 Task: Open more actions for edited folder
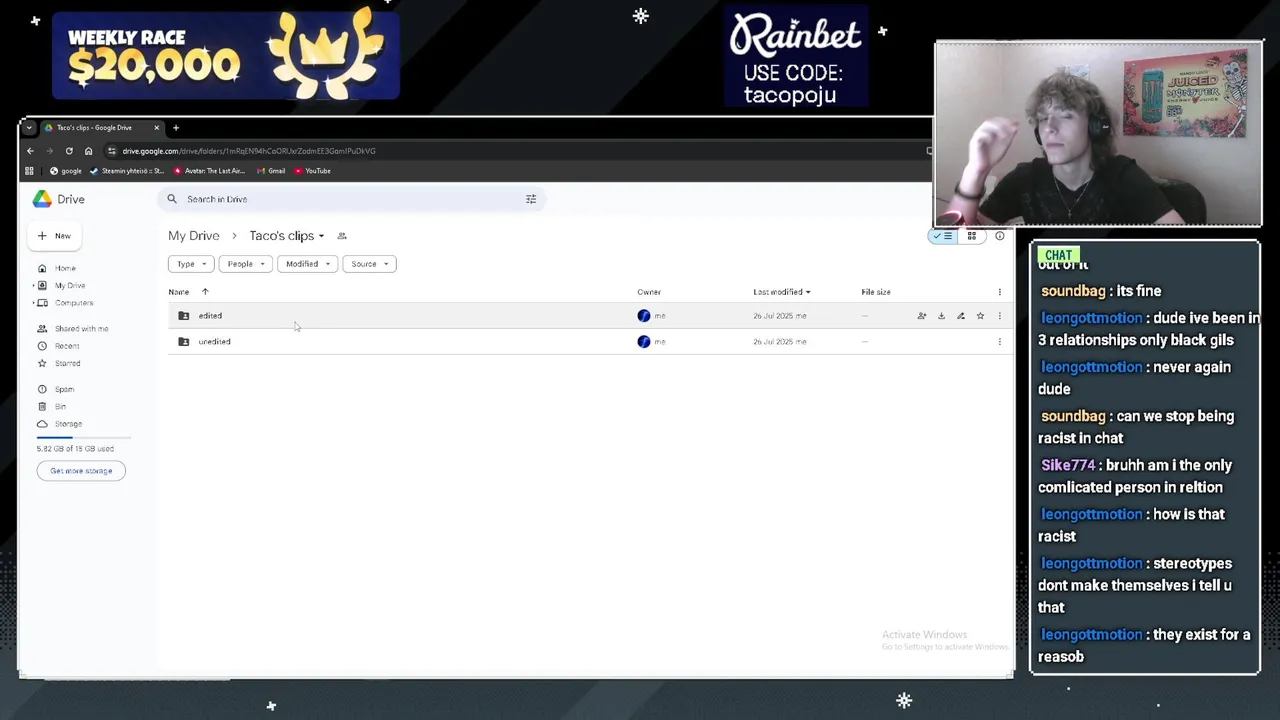click(999, 316)
